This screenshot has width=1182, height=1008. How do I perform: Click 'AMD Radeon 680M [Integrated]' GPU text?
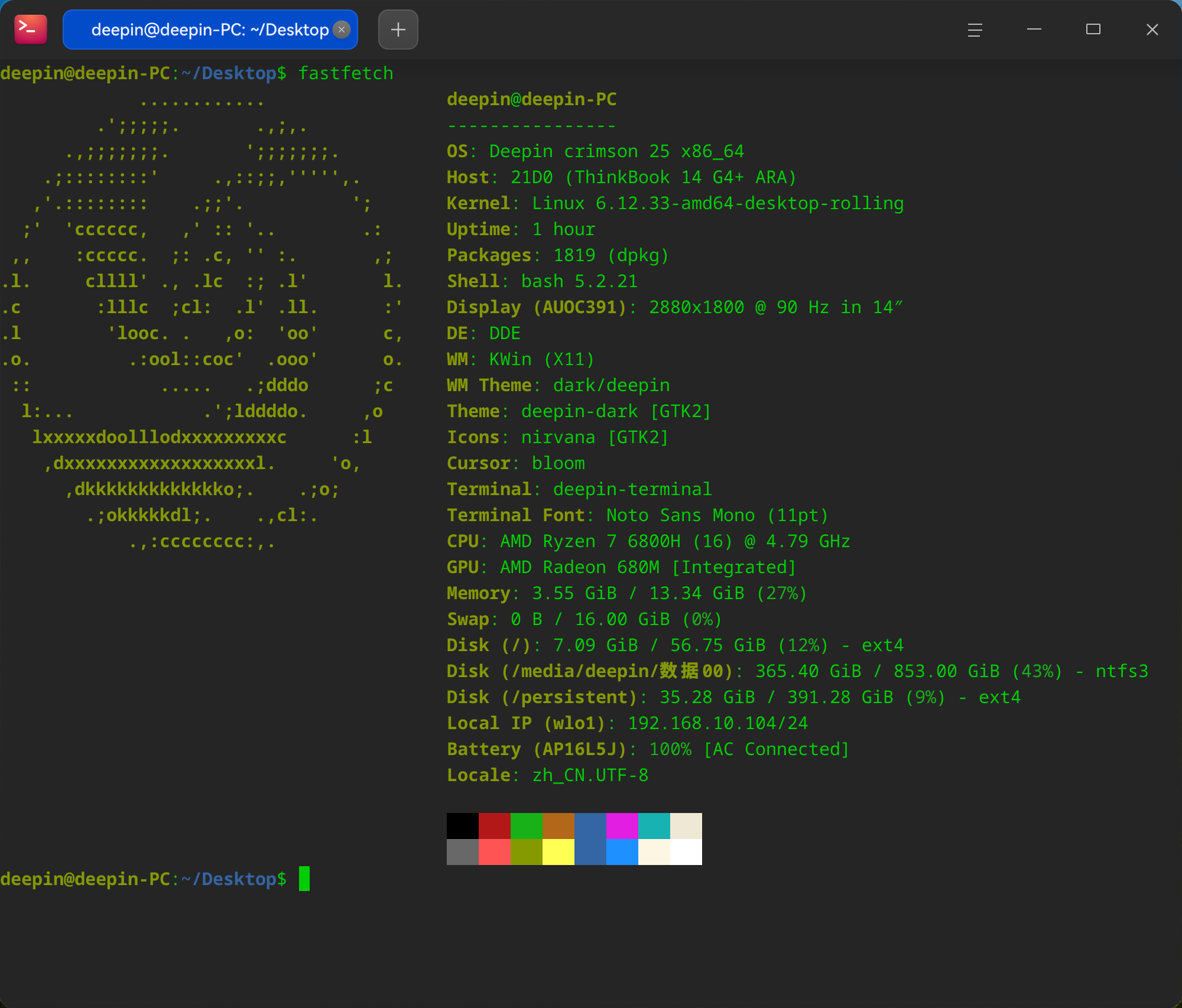[648, 567]
